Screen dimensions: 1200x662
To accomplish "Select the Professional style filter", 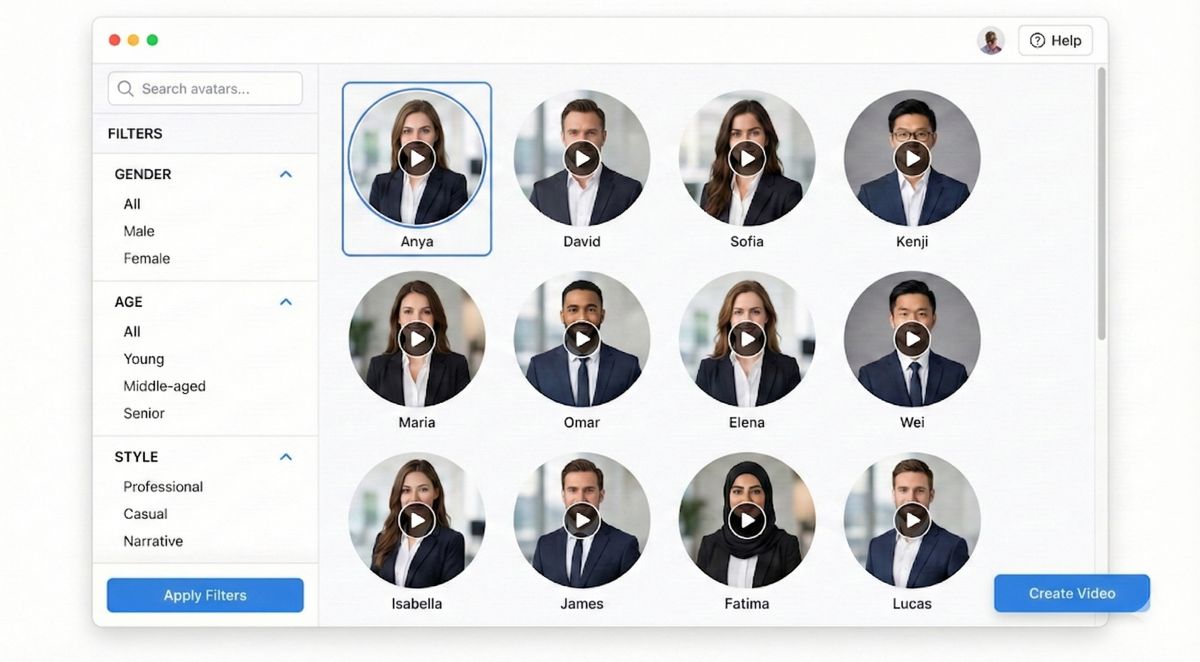I will pyautogui.click(x=163, y=486).
